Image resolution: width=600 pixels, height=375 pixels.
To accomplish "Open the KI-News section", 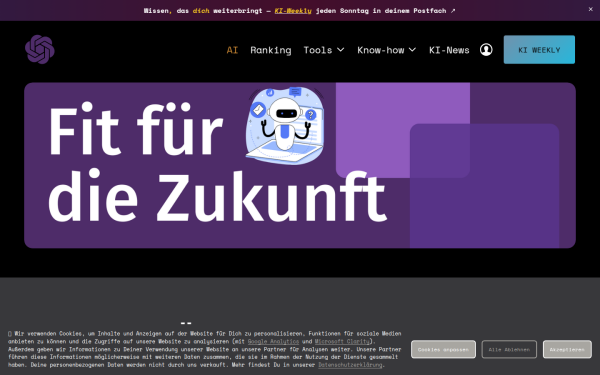I will pyautogui.click(x=449, y=50).
